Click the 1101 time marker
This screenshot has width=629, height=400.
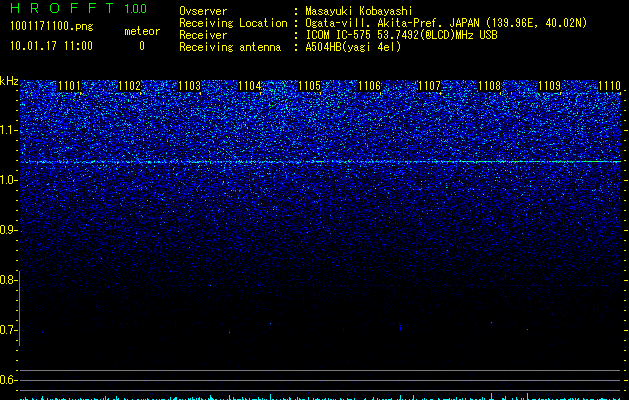click(69, 86)
